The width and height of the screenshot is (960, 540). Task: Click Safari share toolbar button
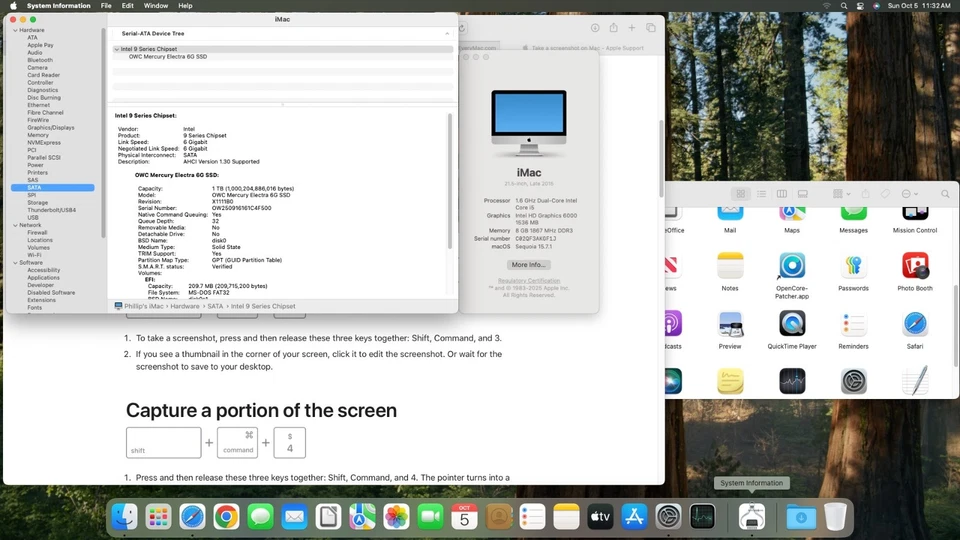coord(613,28)
